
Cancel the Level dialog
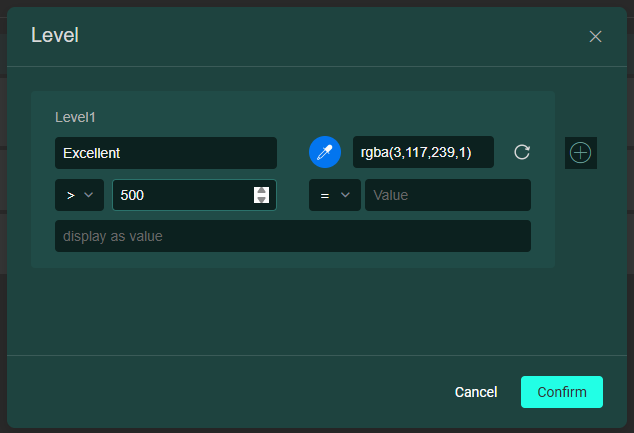(476, 392)
